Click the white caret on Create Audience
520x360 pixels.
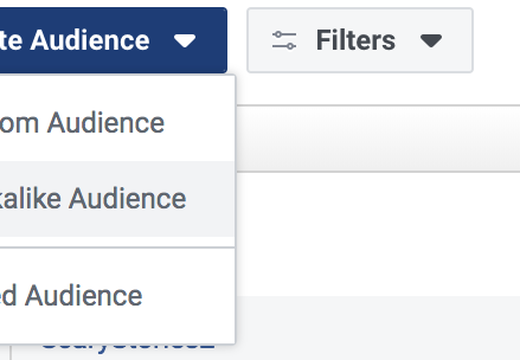coord(185,41)
